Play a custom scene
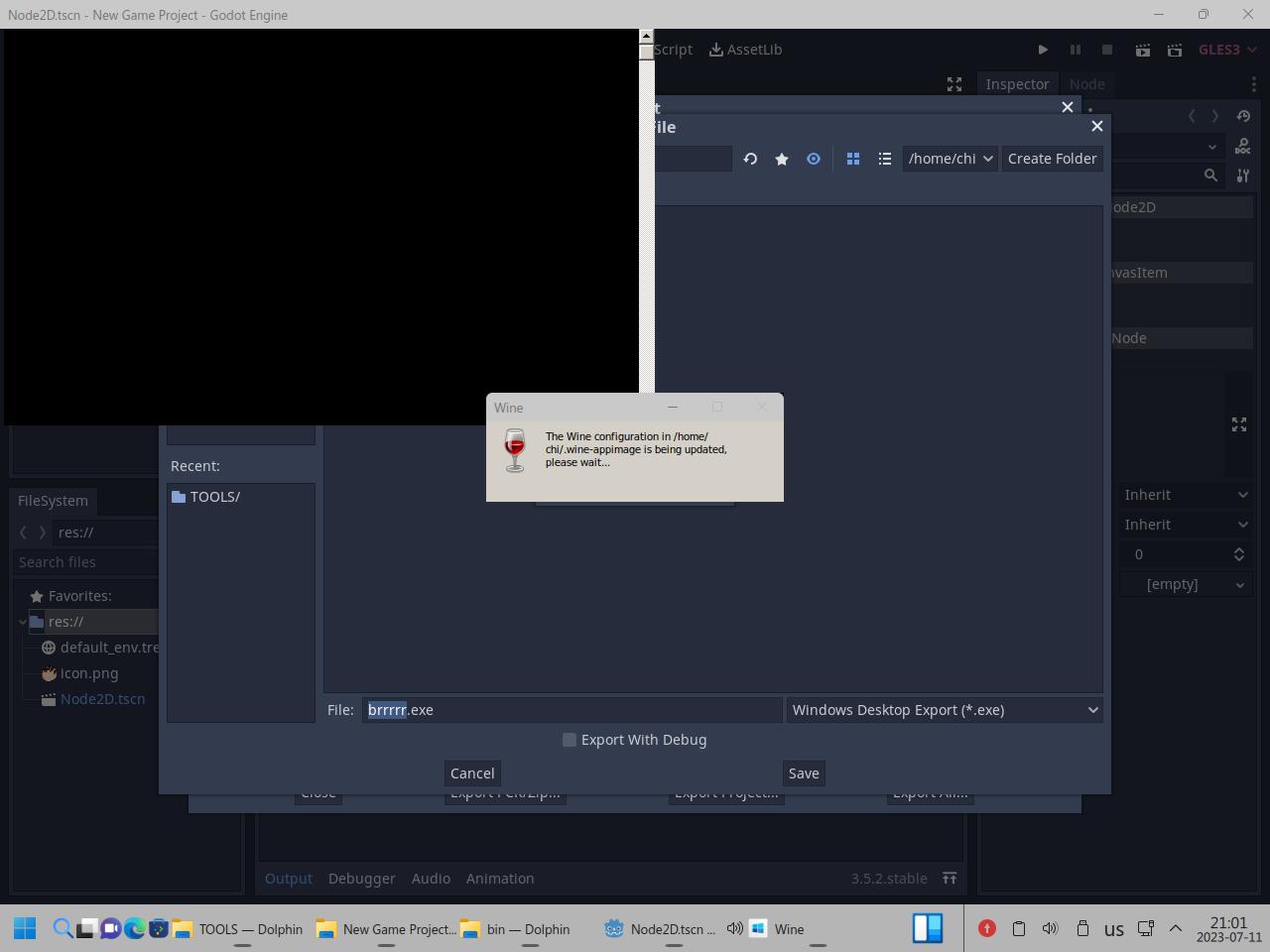 (x=1175, y=50)
